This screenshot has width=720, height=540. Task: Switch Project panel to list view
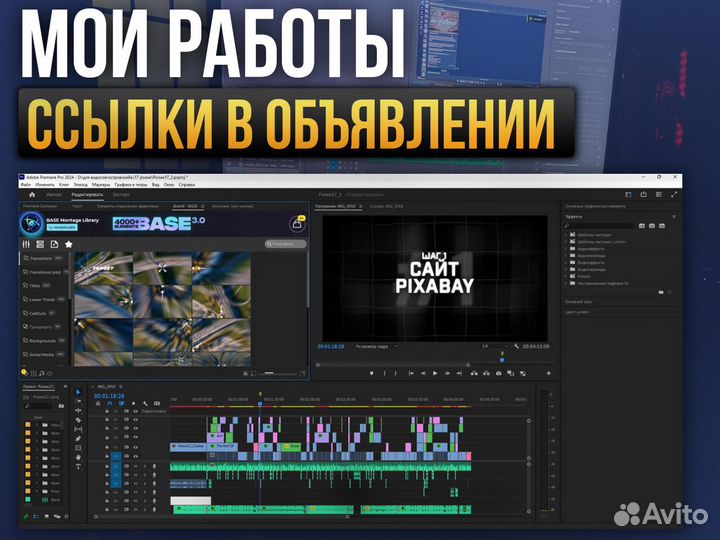36,517
